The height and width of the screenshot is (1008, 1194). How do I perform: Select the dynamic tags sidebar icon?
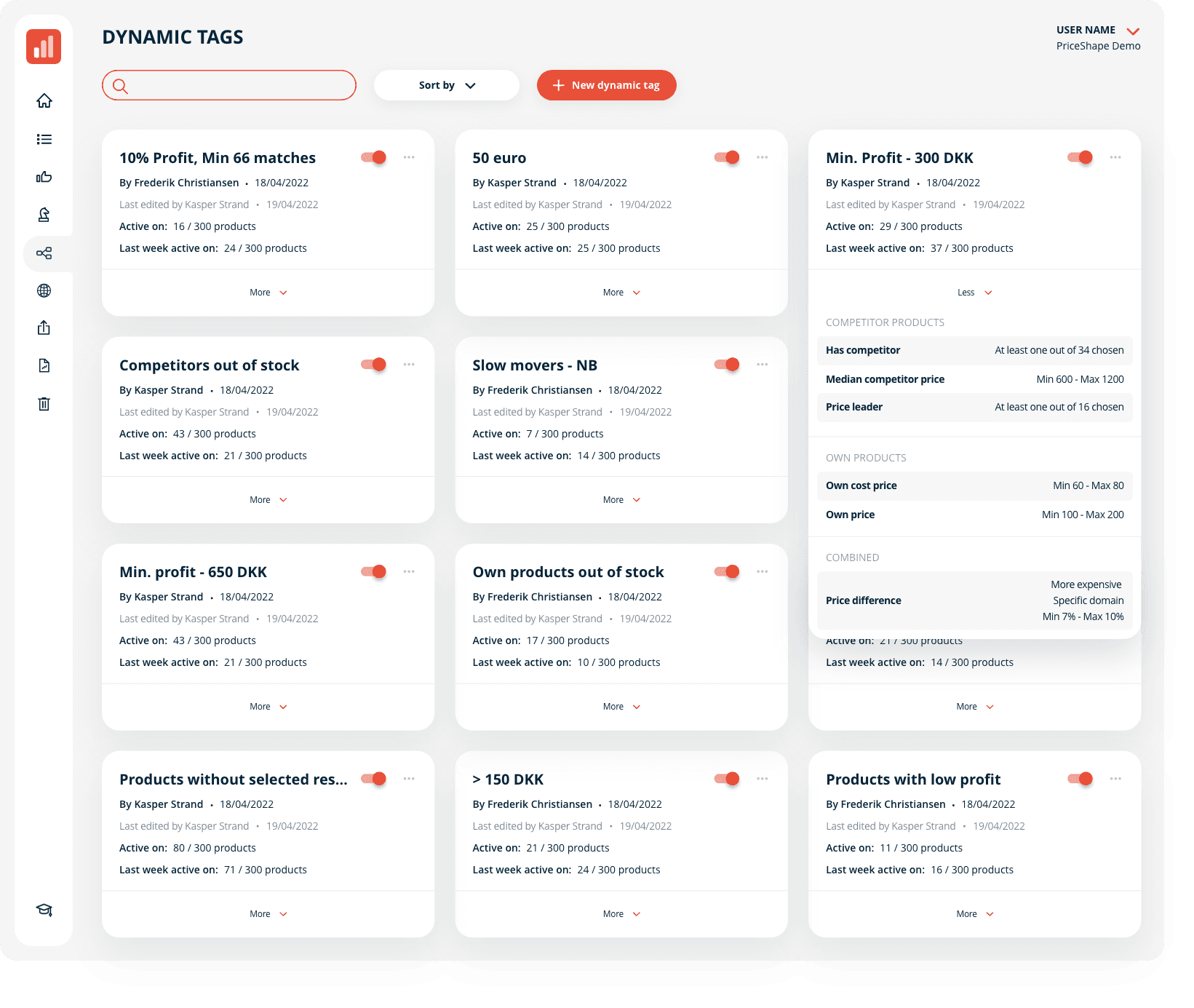[x=44, y=253]
